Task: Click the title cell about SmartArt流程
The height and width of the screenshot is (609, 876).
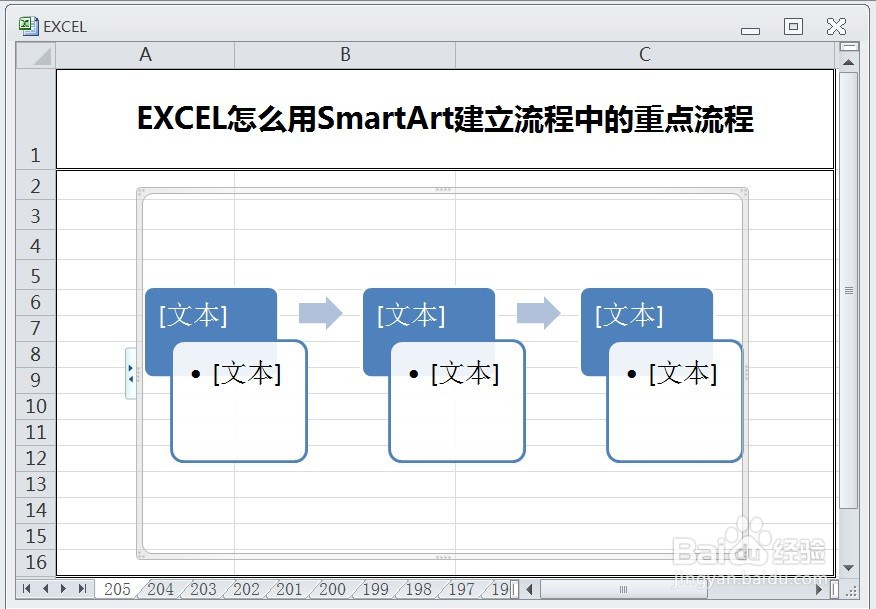Action: tap(445, 119)
